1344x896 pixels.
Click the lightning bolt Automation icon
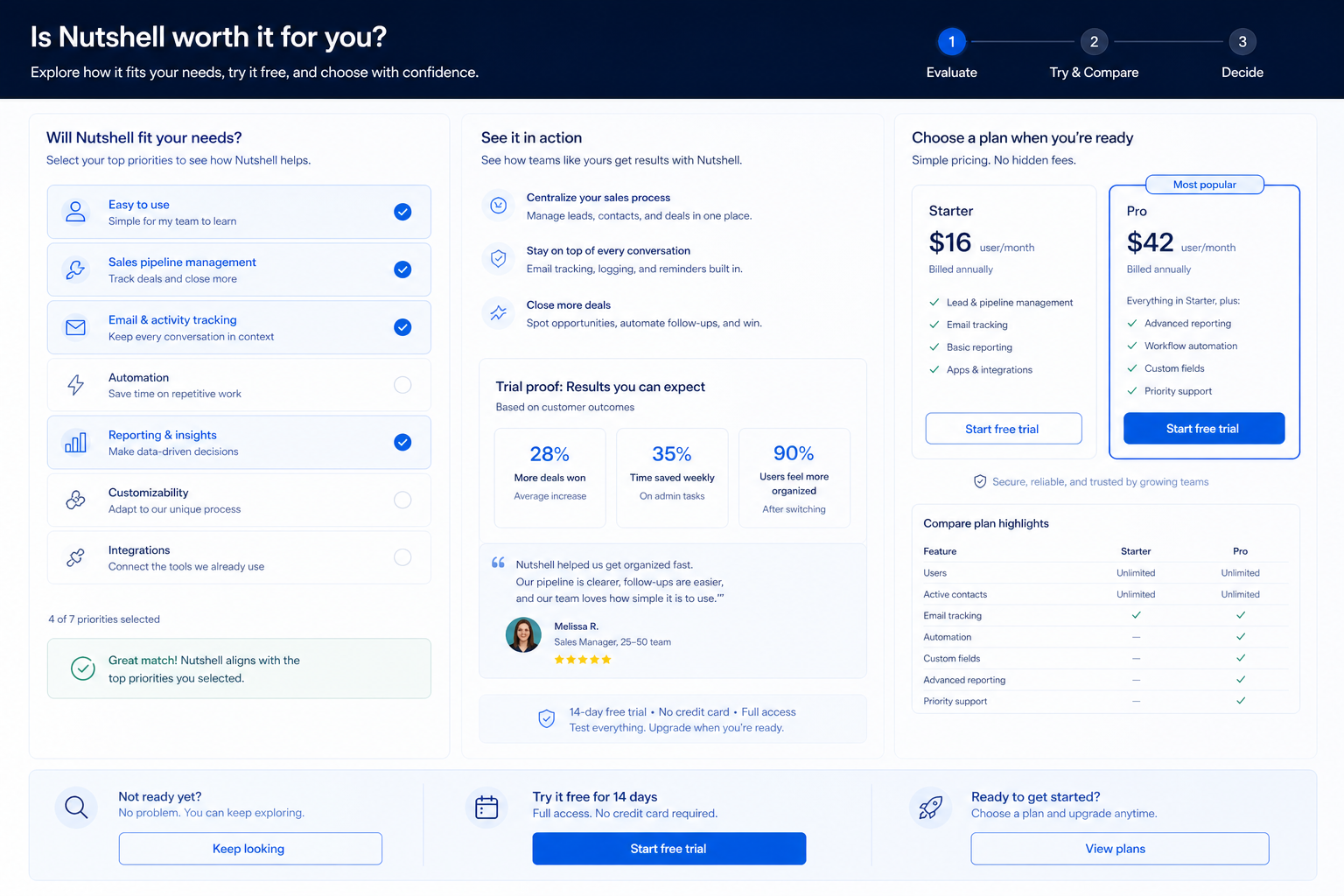click(x=76, y=385)
